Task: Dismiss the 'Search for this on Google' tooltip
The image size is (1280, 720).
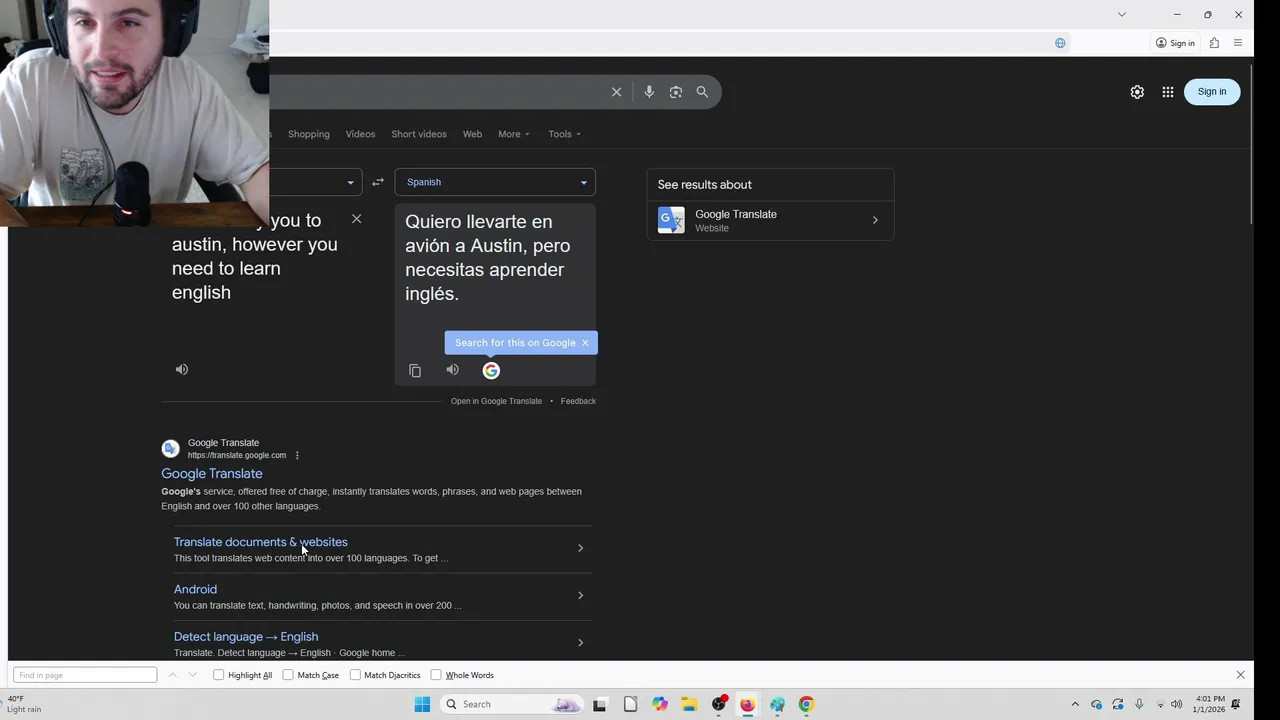Action: 585,343
